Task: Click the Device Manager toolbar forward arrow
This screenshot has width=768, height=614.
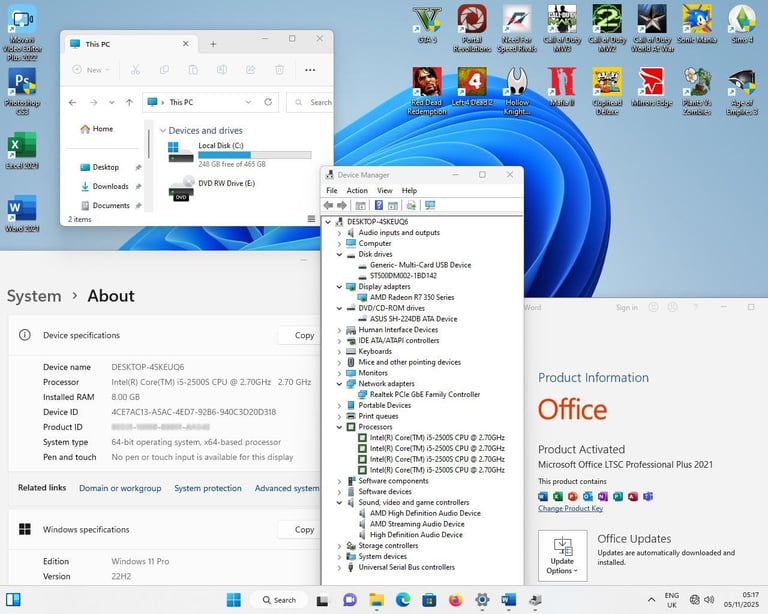Action: [342, 205]
